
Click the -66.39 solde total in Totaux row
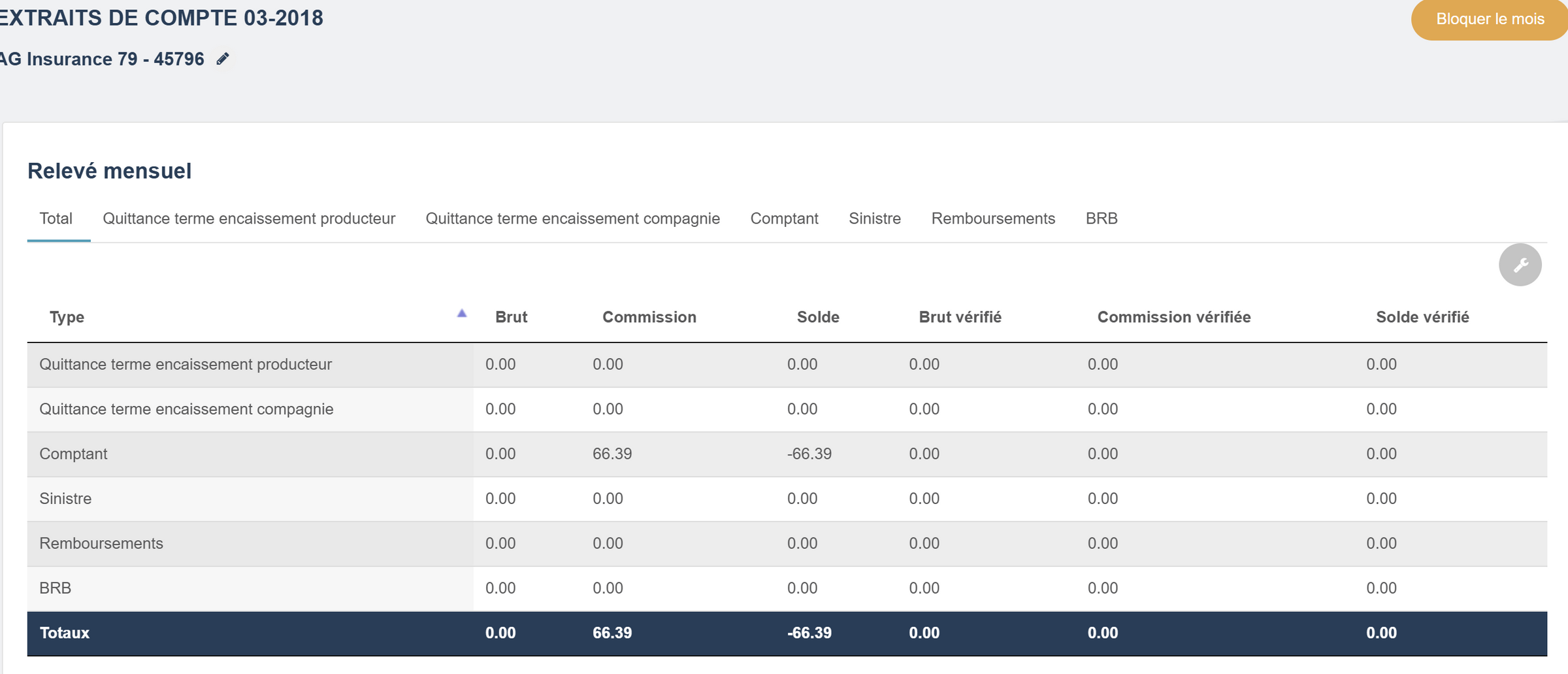[x=809, y=633]
